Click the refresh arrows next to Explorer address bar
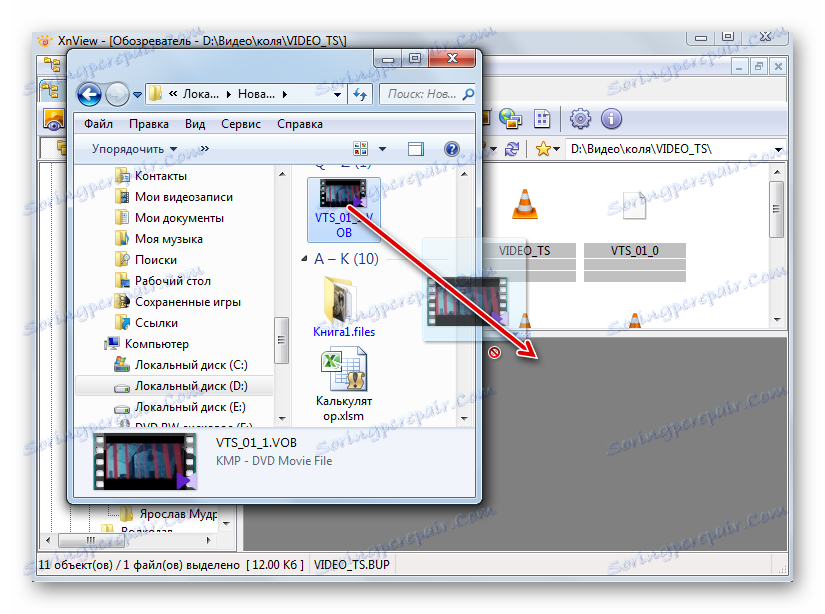The image size is (825, 614). tap(360, 95)
